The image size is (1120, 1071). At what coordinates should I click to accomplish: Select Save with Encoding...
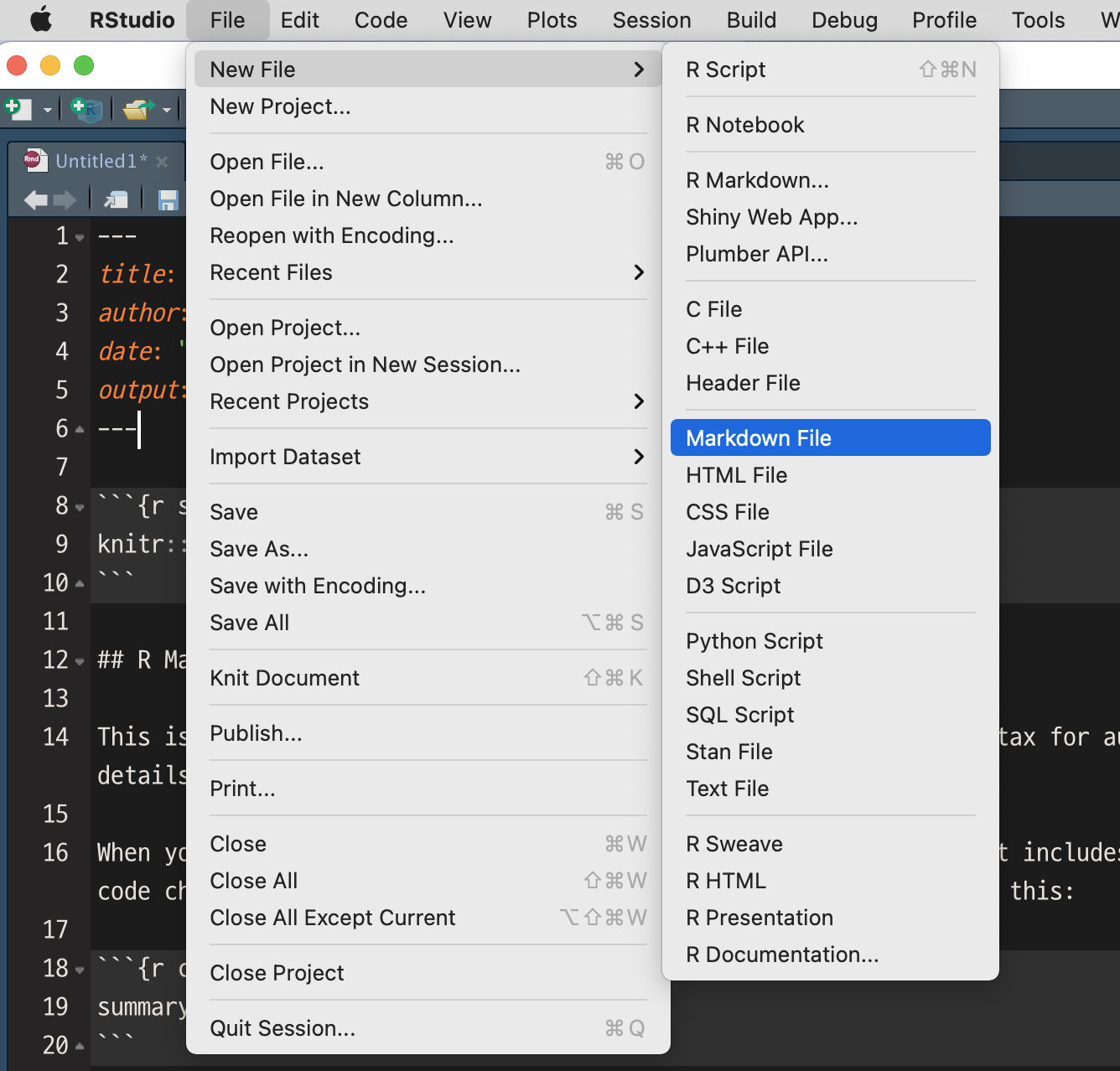coord(428,586)
